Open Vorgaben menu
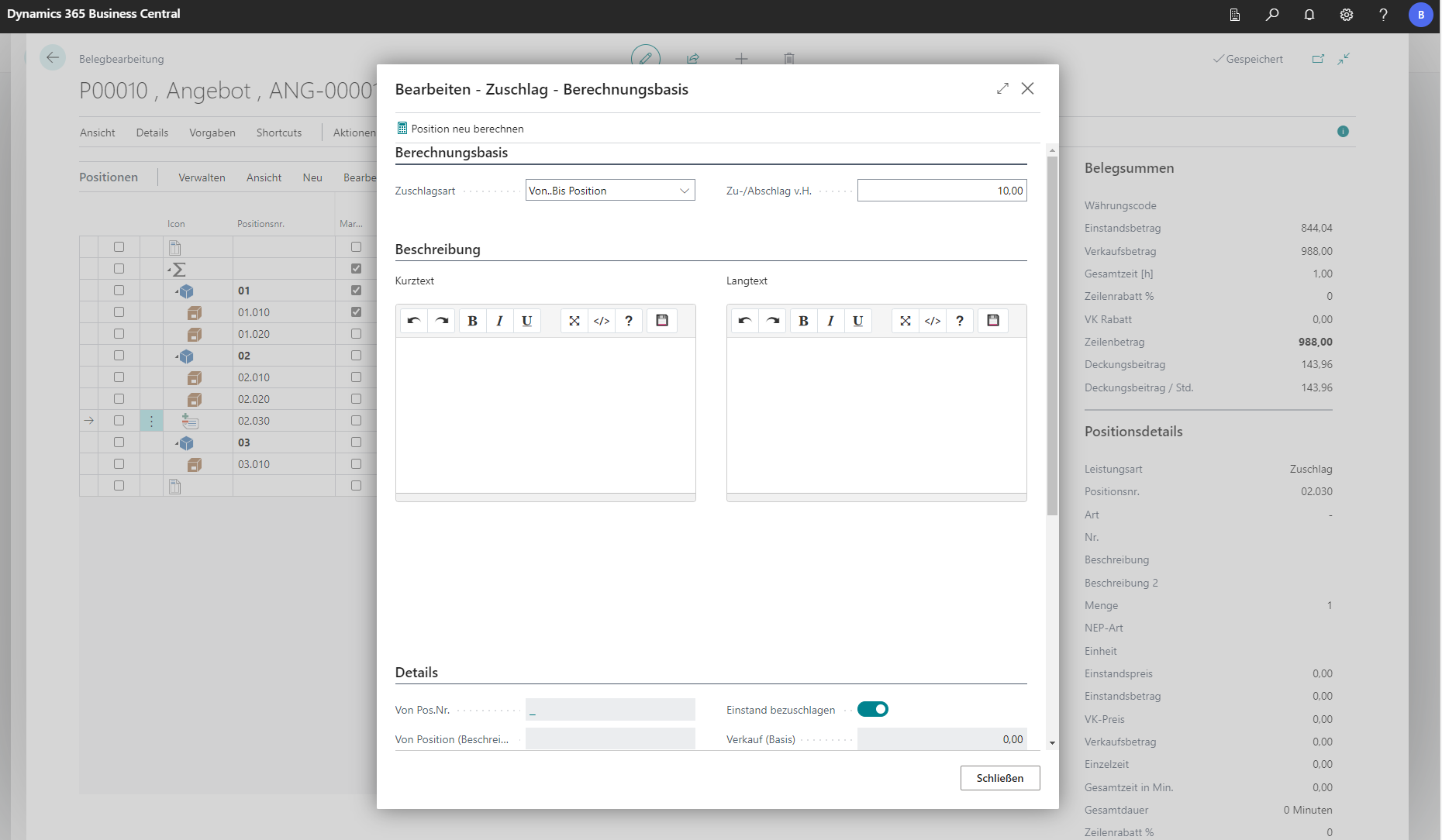The width and height of the screenshot is (1442, 840). (212, 133)
